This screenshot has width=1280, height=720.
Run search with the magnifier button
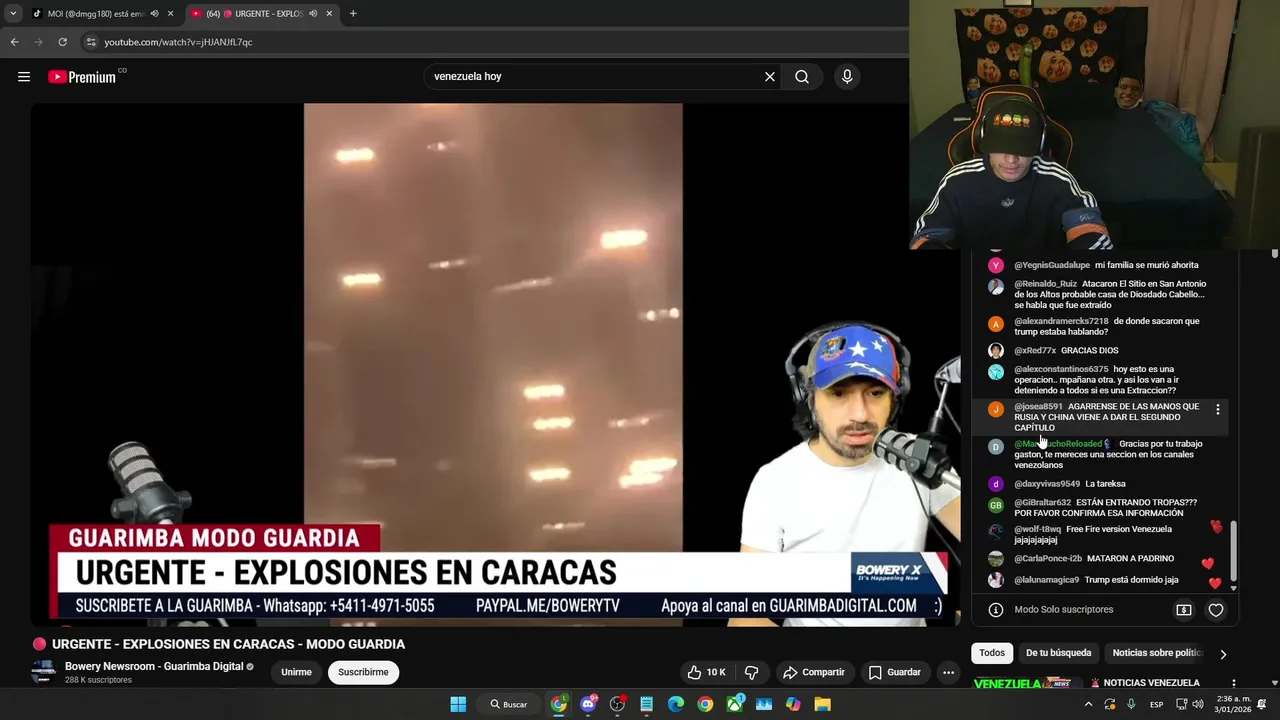tap(802, 77)
